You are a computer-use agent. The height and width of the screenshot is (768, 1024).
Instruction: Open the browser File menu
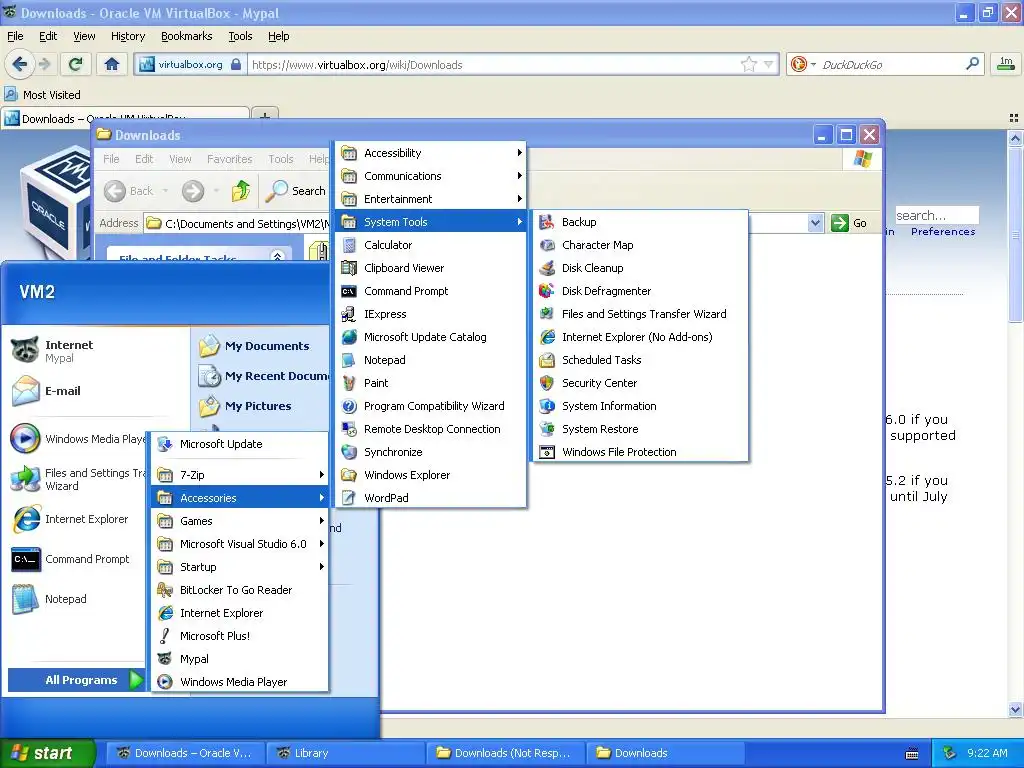15,36
